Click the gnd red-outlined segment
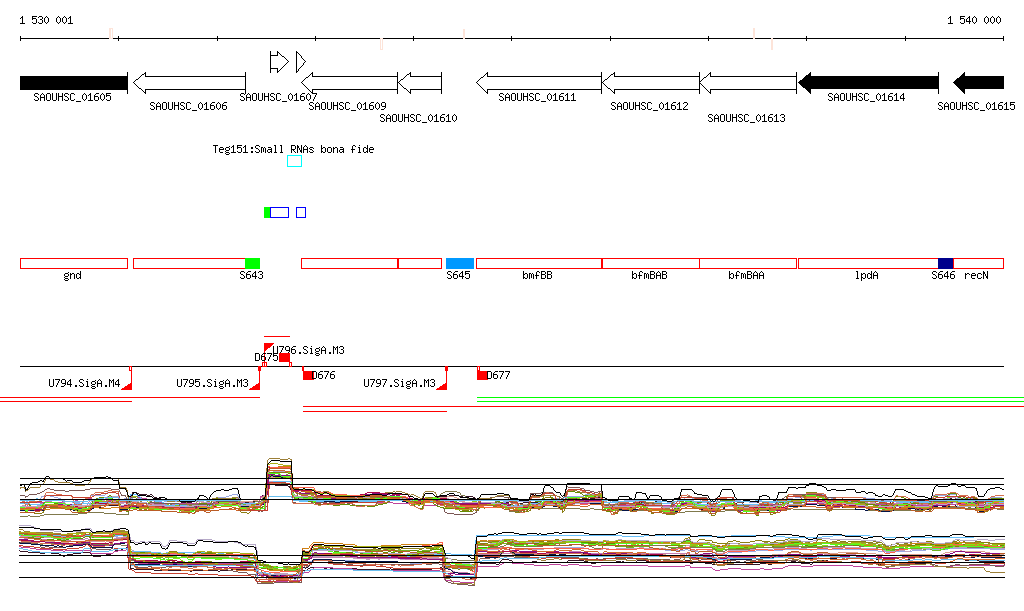This screenshot has width=1024, height=611. click(73, 263)
